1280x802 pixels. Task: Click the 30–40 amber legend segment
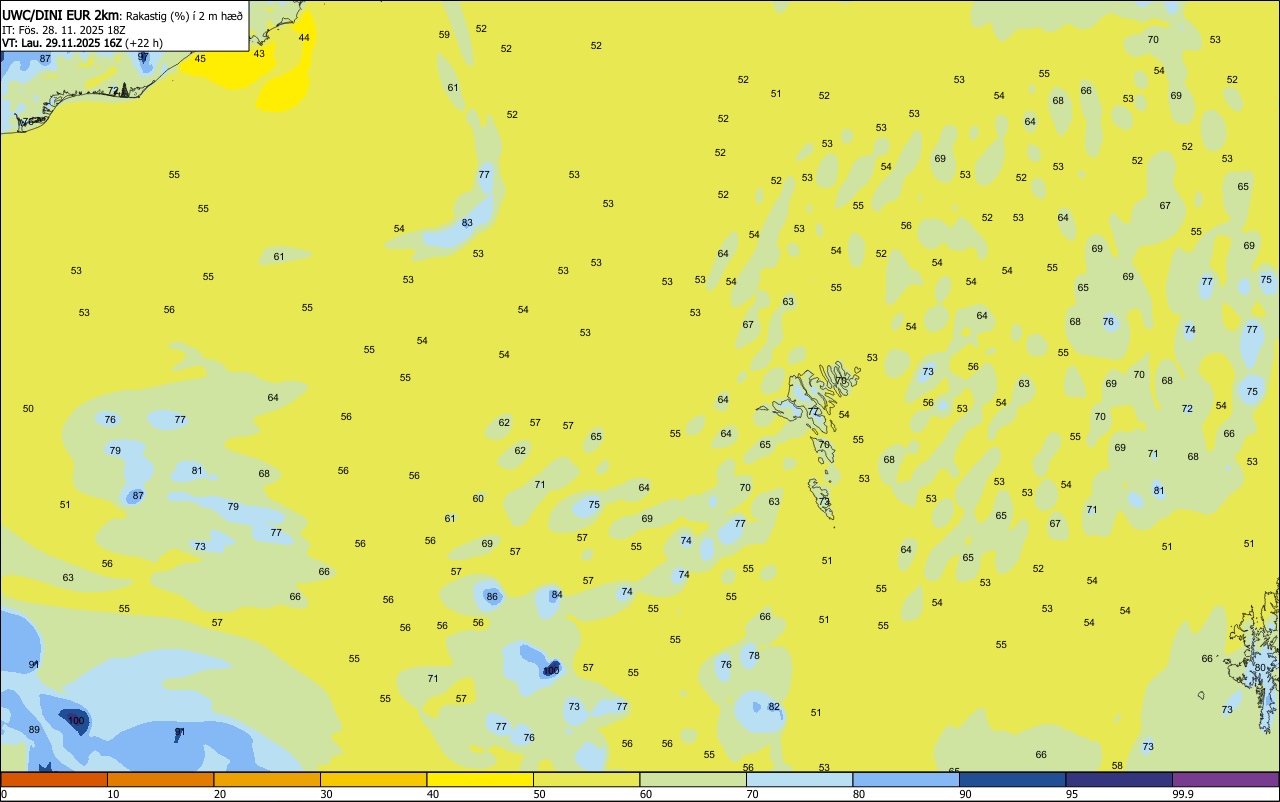(373, 779)
